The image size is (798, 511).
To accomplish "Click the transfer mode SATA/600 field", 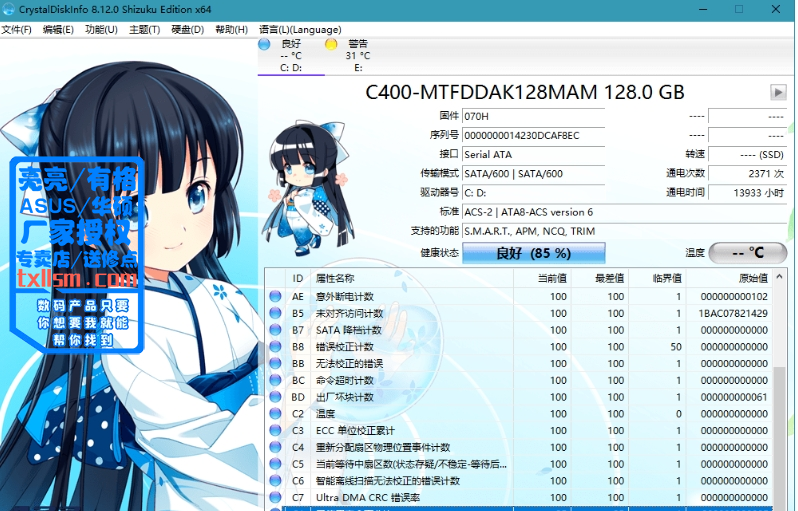I will [533, 174].
